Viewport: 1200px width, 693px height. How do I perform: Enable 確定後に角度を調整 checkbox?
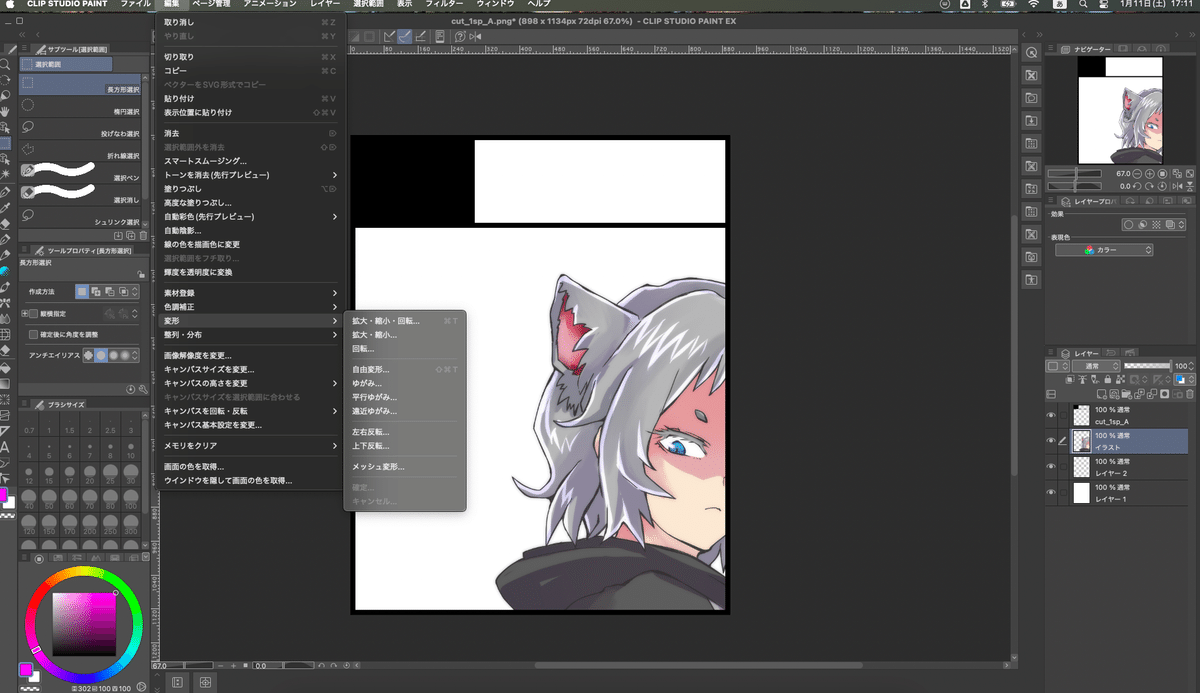(34, 334)
